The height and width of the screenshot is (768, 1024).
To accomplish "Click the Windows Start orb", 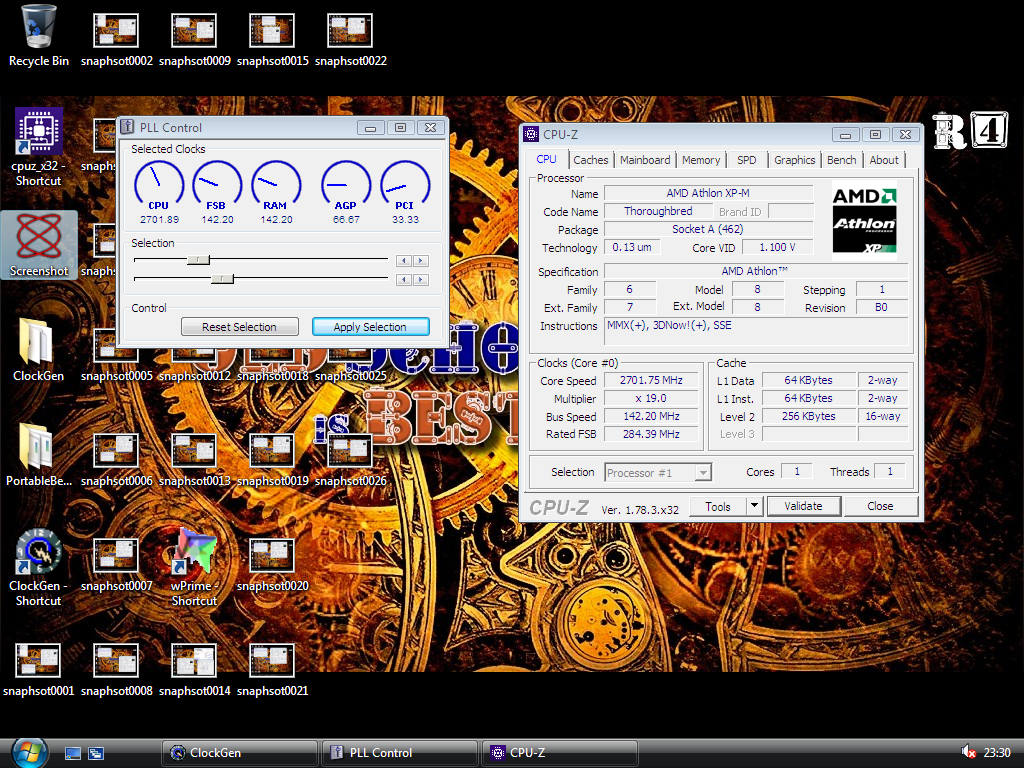I will 29,753.
